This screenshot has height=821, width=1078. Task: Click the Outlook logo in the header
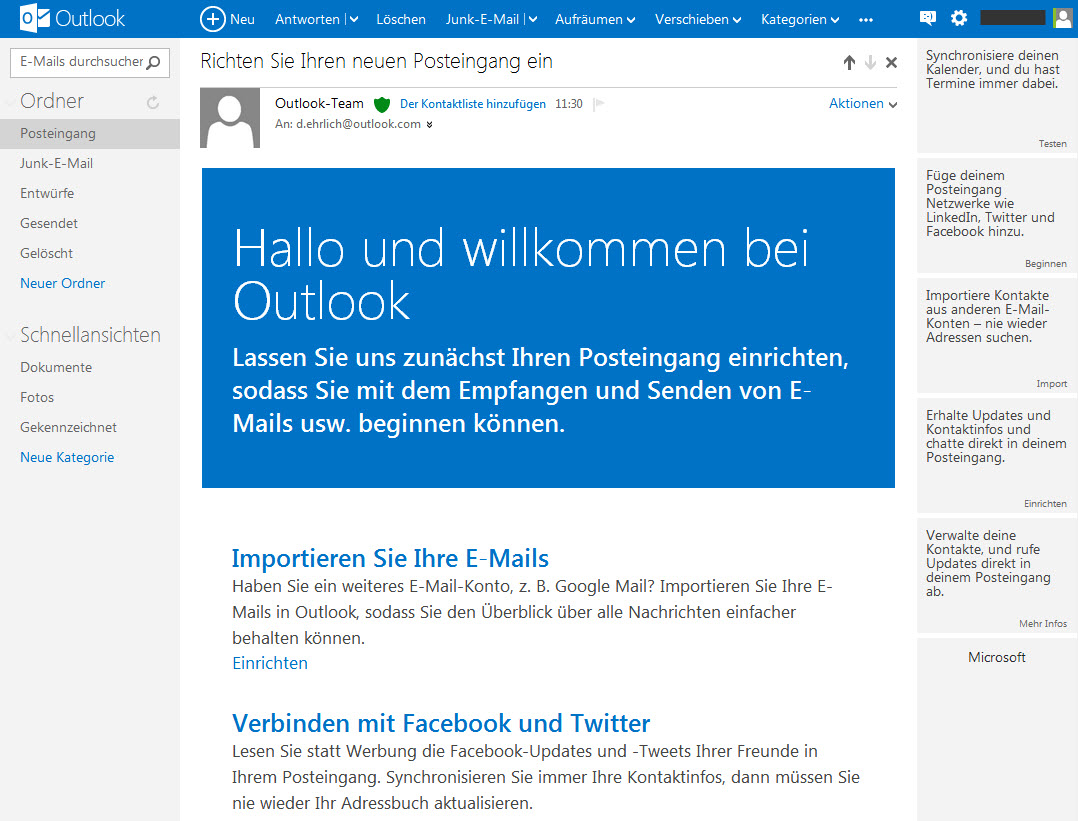72,18
